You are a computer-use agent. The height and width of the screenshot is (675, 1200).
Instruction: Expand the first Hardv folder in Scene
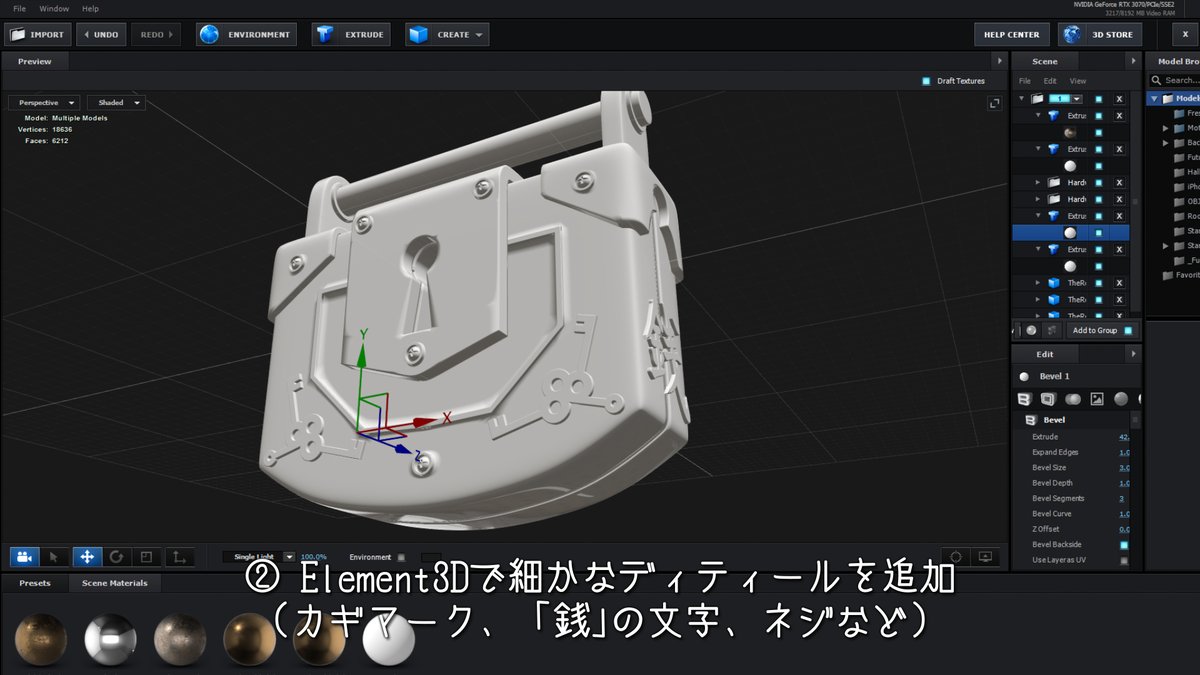point(1038,183)
